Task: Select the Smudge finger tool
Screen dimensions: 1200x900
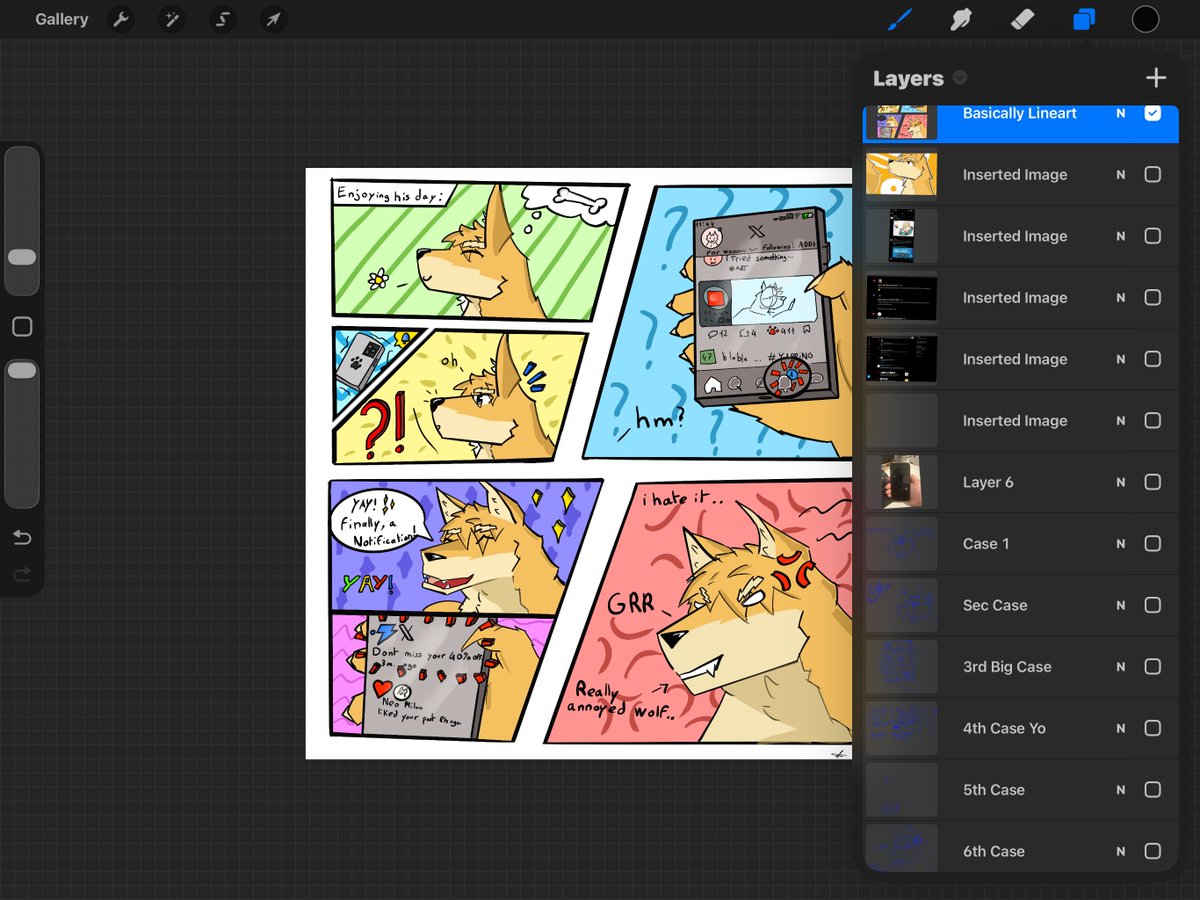Action: (961, 19)
